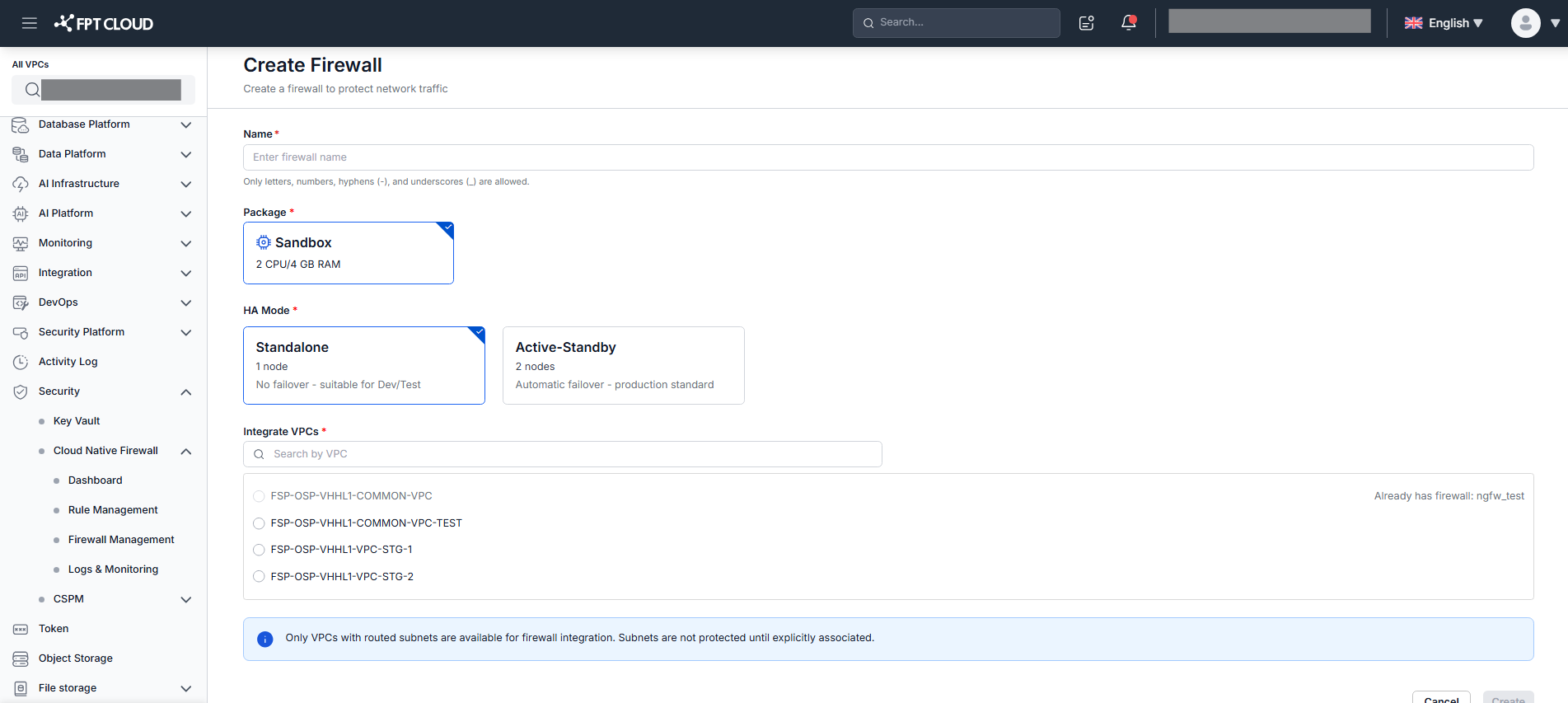This screenshot has width=1568, height=703.
Task: Focus the top Search box
Action: [957, 23]
